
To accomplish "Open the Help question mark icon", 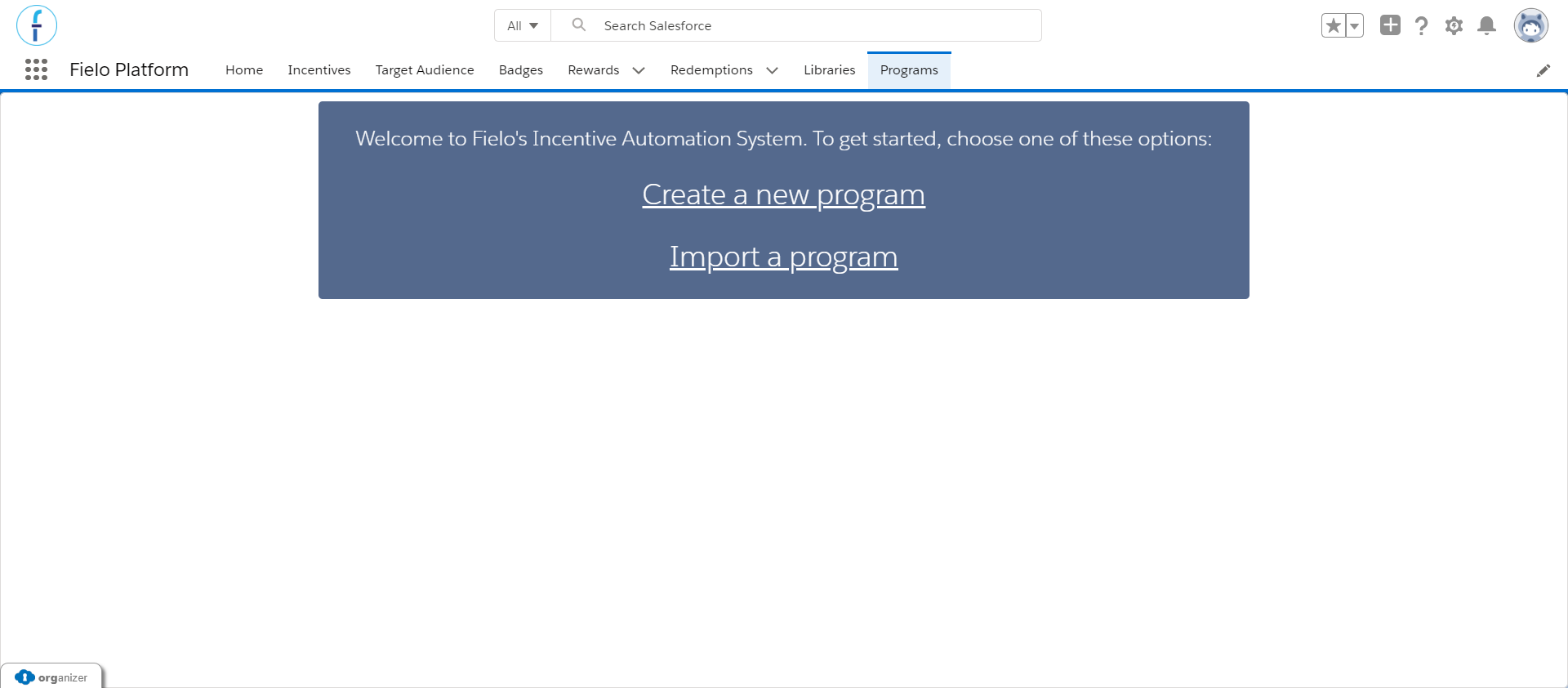I will coord(1422,26).
